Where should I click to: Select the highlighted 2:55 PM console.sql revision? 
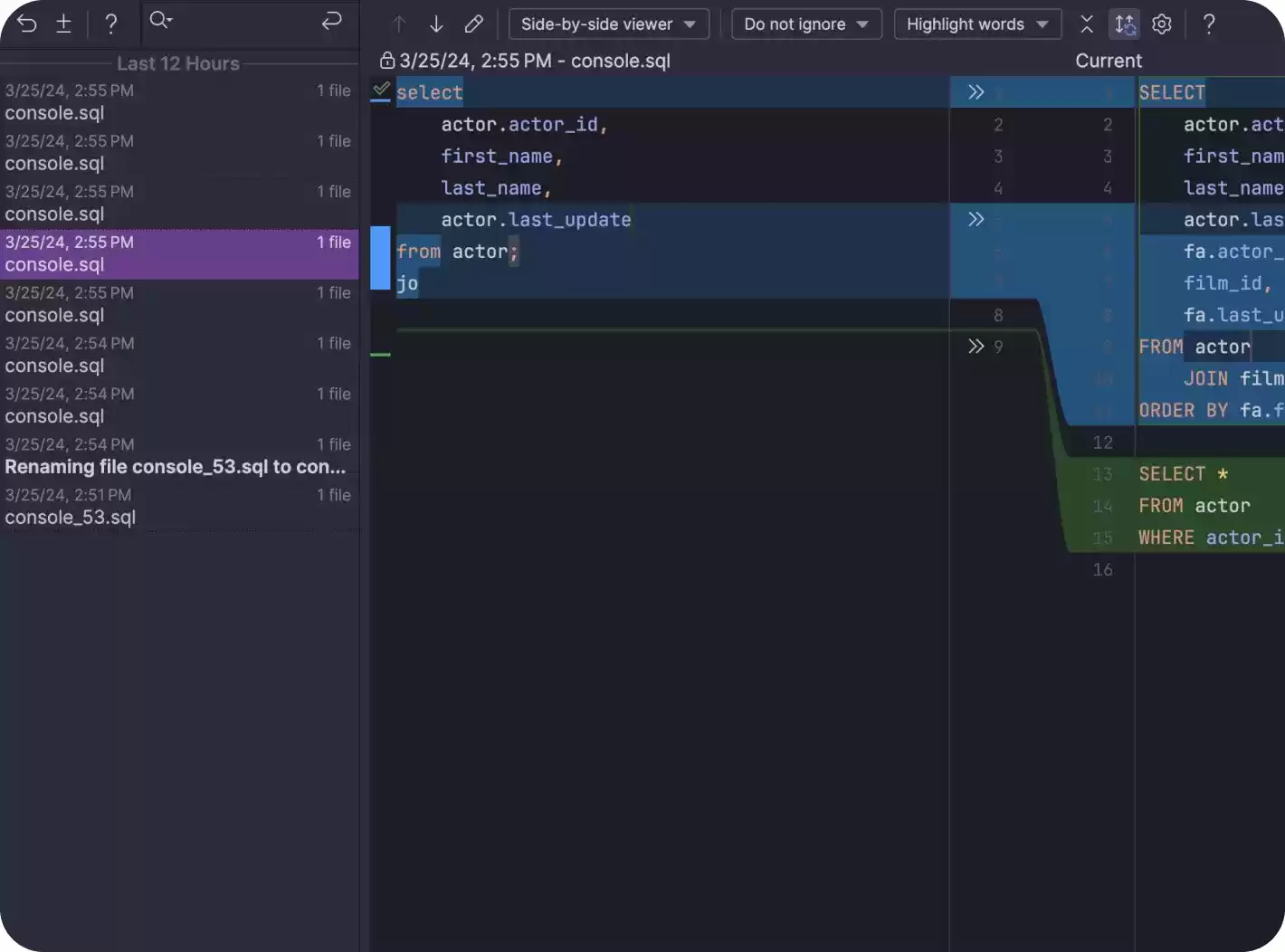178,254
